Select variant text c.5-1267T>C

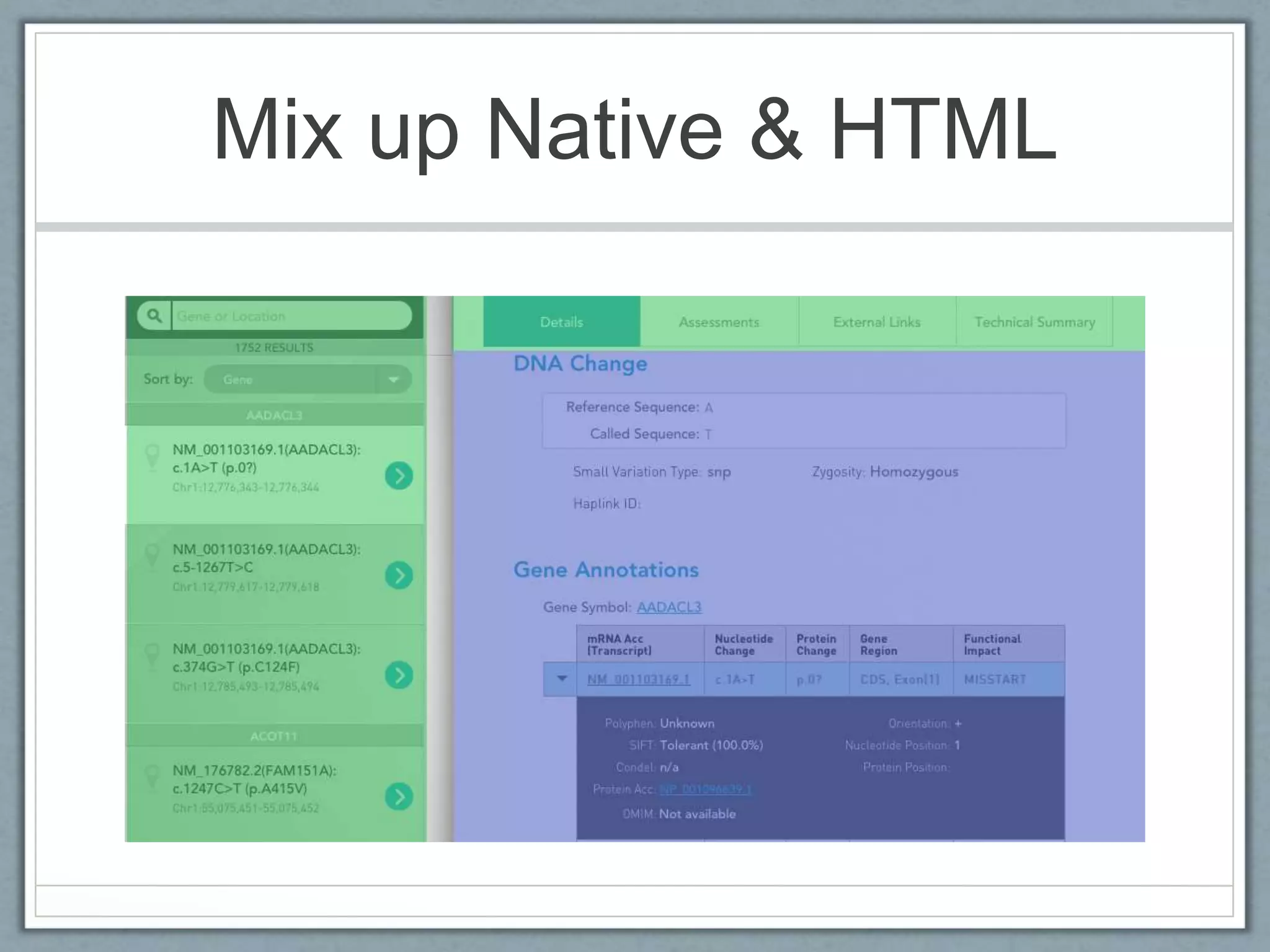(x=213, y=567)
